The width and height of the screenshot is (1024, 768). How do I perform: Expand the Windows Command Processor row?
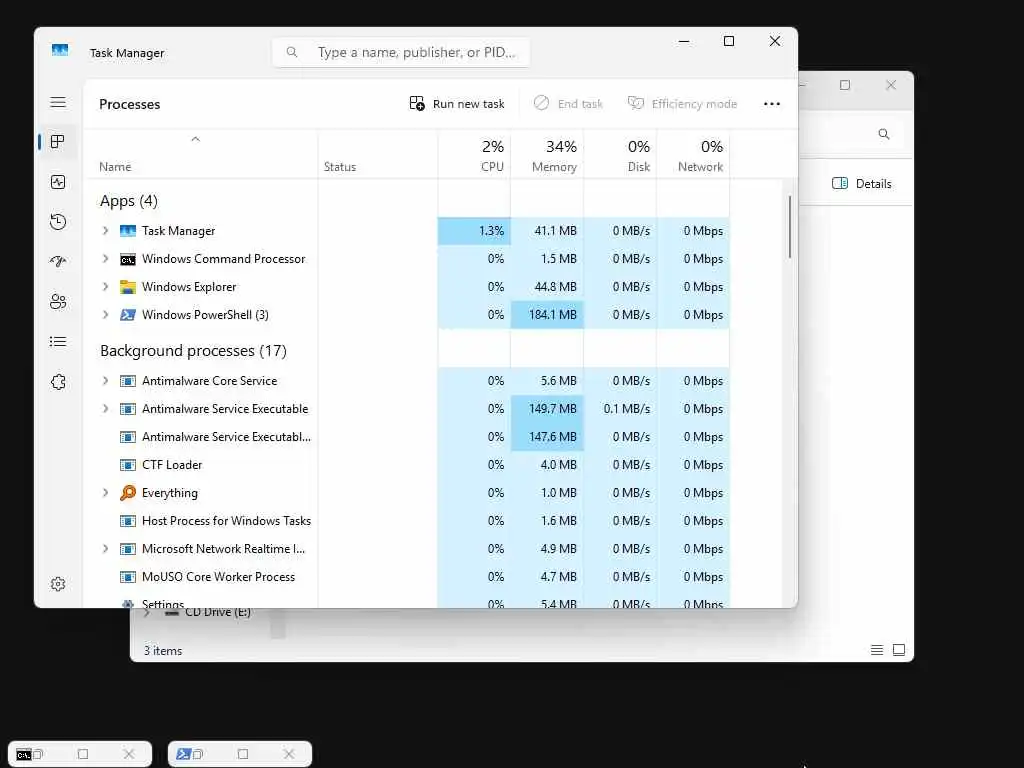105,259
